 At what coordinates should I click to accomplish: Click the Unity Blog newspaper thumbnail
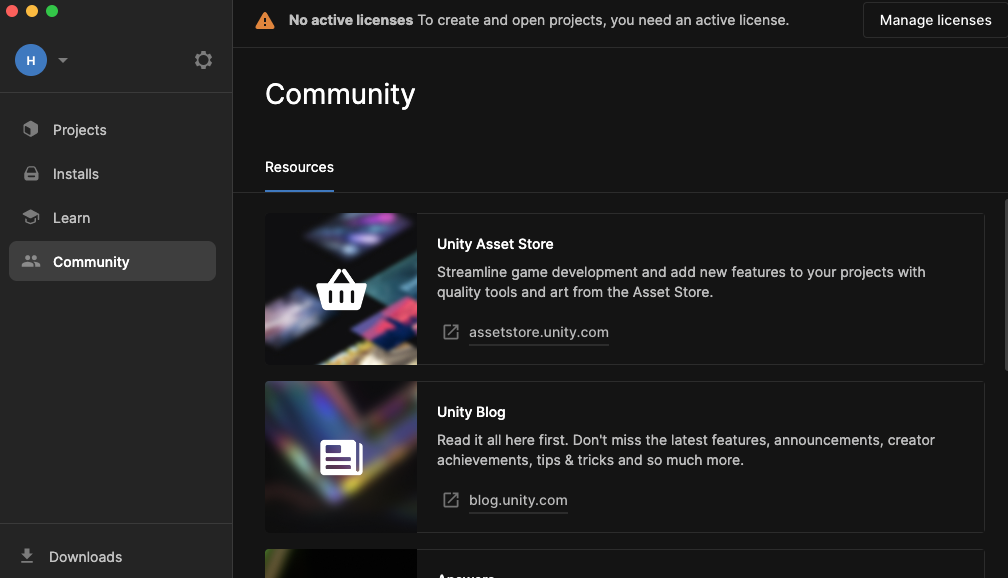341,457
